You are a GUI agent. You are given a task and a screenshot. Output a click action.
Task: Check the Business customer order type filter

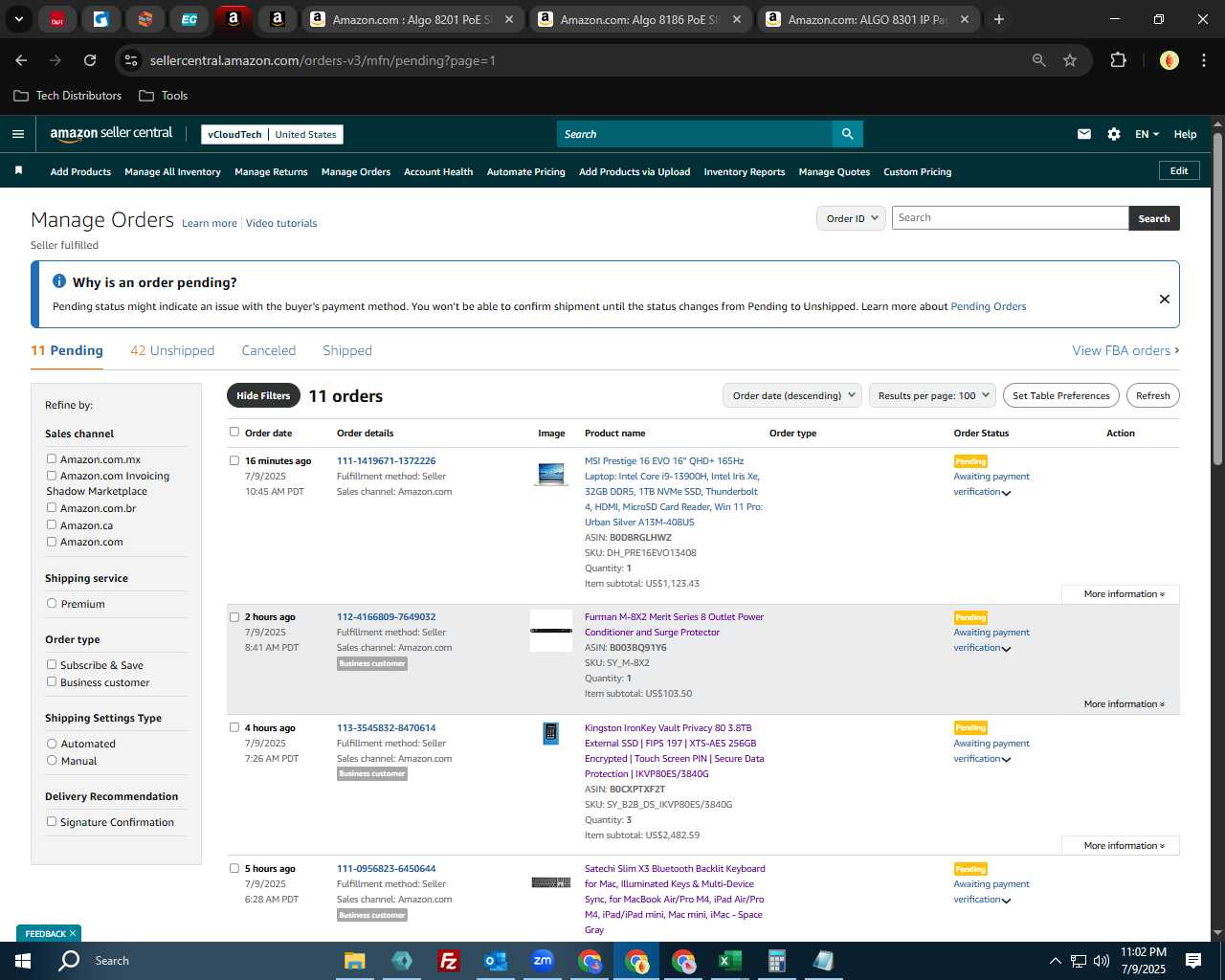tap(52, 681)
